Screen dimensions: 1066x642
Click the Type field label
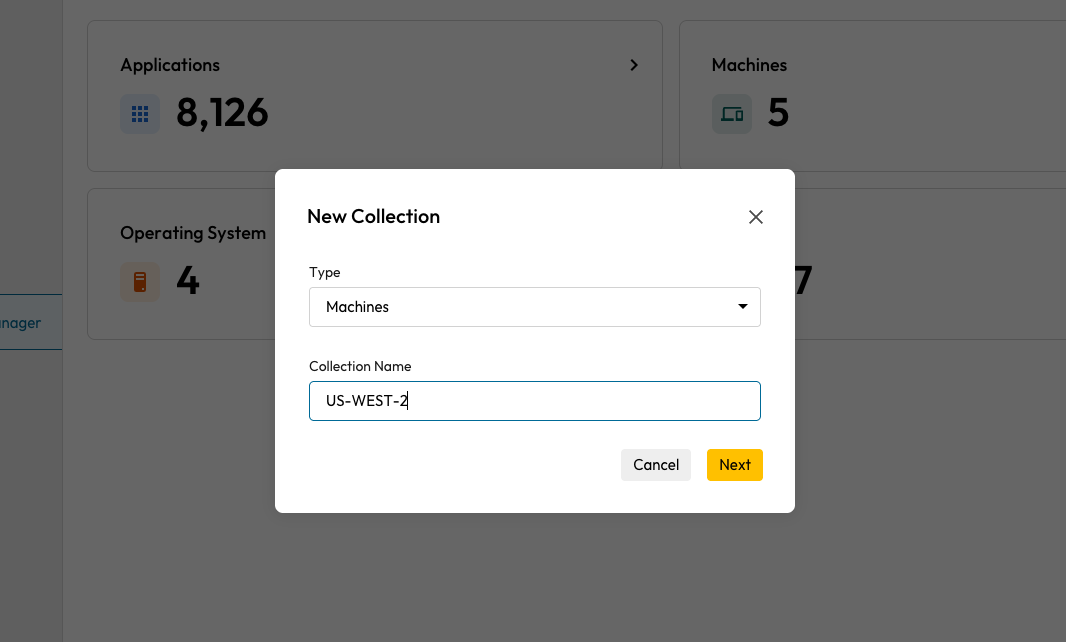coord(325,272)
